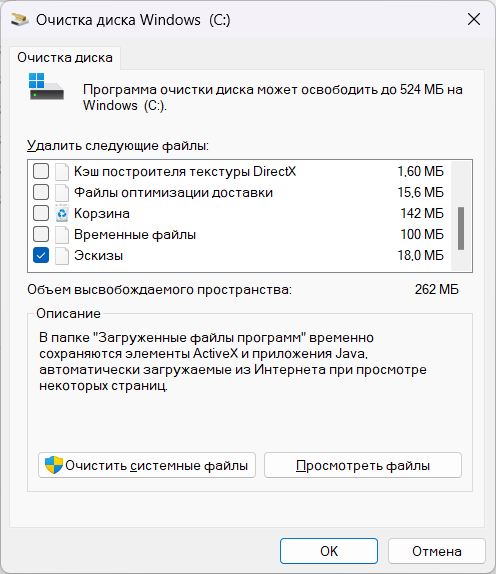
Task: Click file icon beside Кэш построителя текстуры DirectX
Action: click(62, 172)
